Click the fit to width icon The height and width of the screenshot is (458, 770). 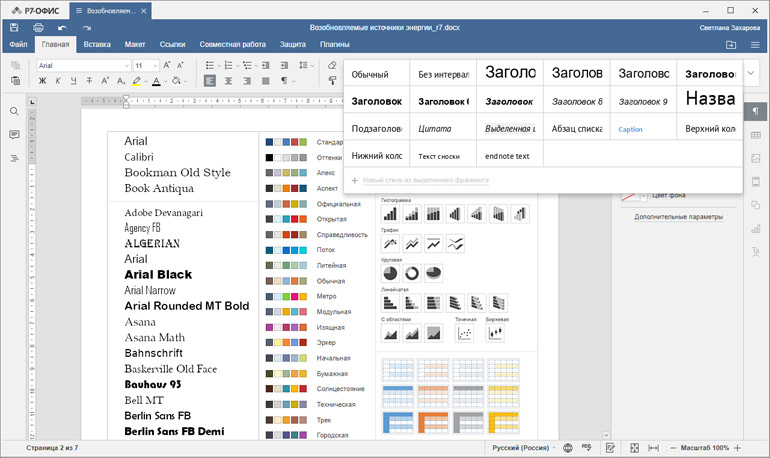[653, 447]
